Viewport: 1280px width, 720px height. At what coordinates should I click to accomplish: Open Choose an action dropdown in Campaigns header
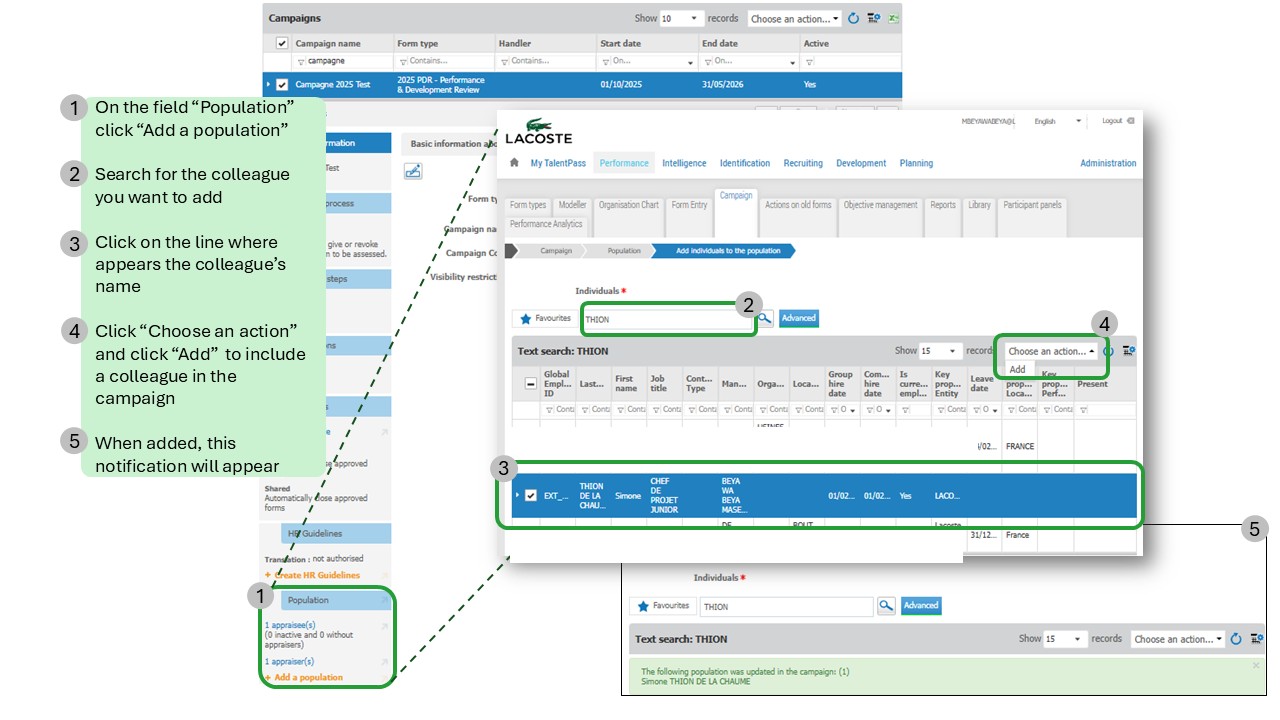pos(794,18)
